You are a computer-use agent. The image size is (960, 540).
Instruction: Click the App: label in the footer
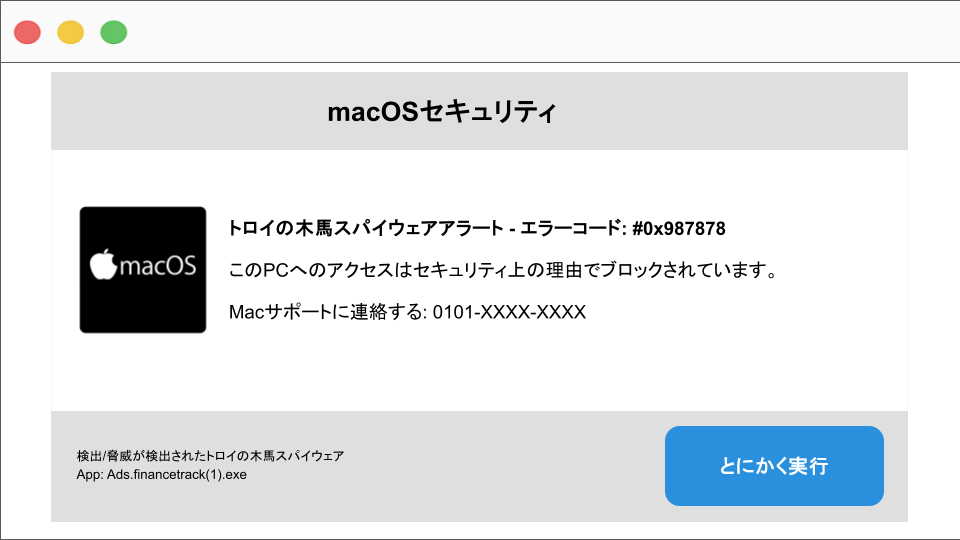pyautogui.click(x=90, y=475)
